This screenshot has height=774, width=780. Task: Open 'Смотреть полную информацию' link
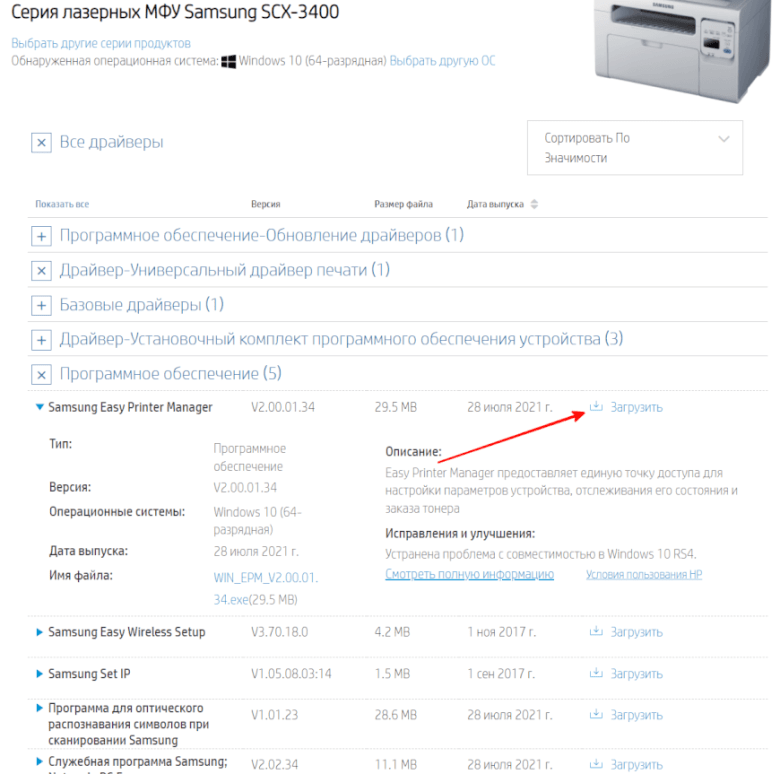pos(469,575)
